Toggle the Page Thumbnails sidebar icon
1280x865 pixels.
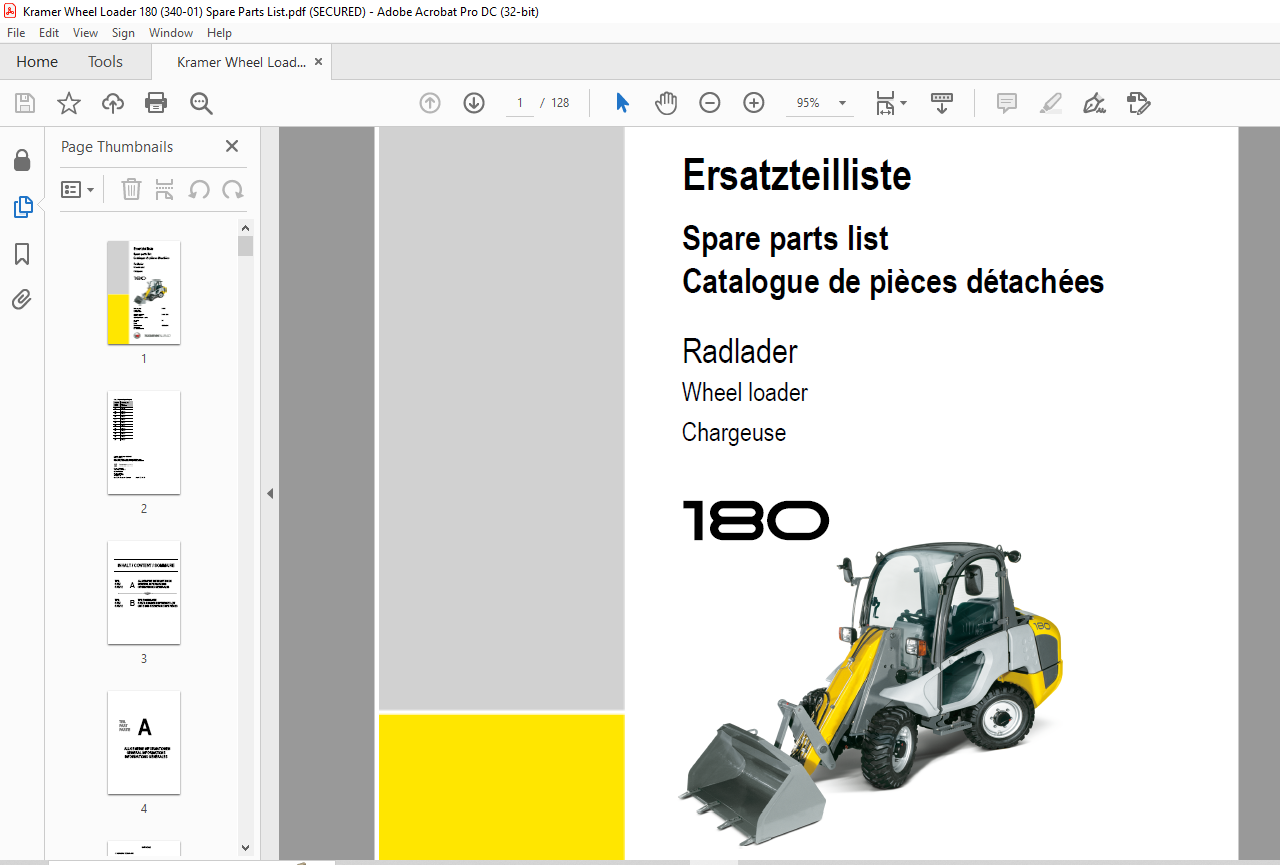pos(22,207)
